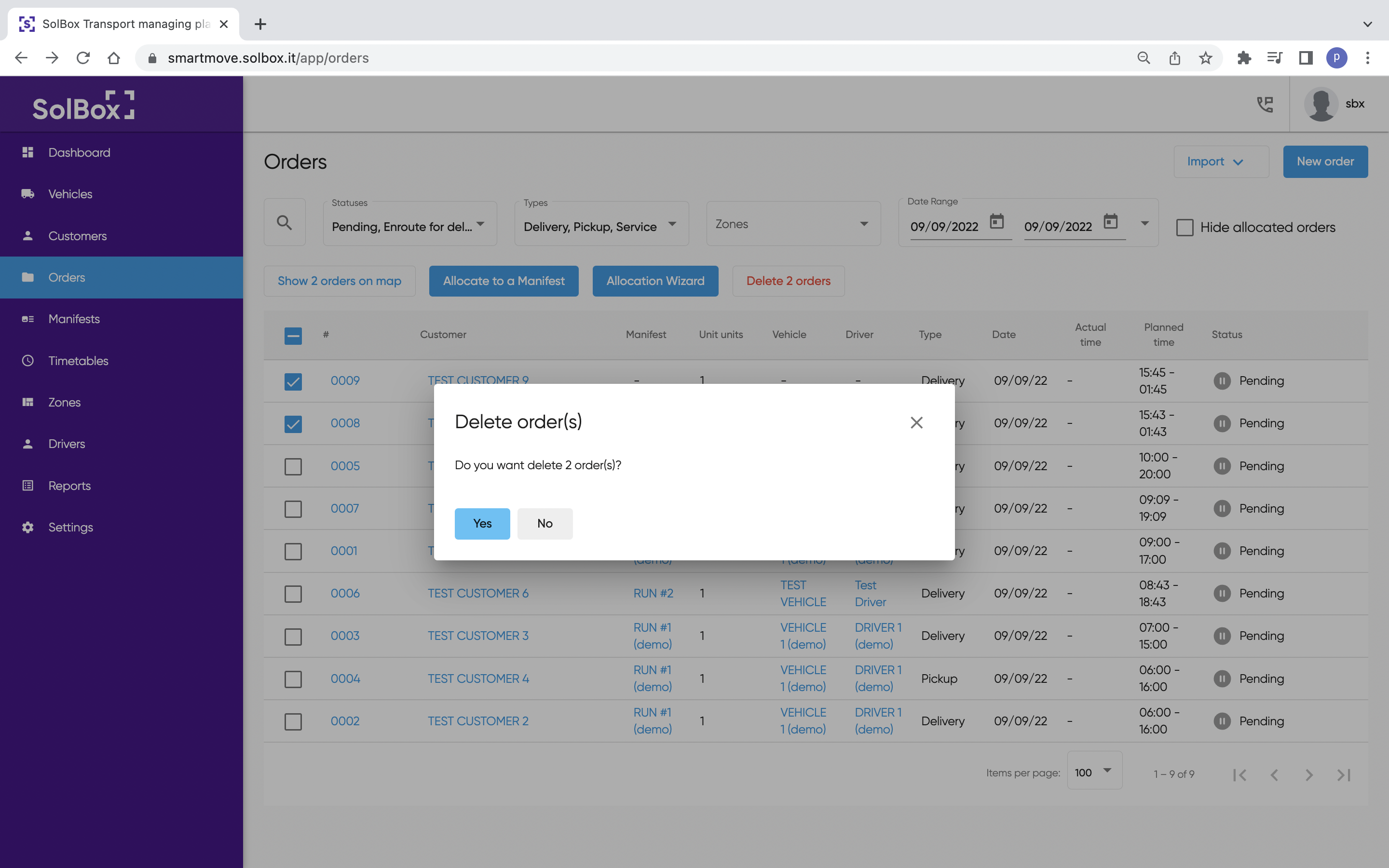The width and height of the screenshot is (1389, 868).
Task: Open Timetables in the sidebar
Action: [121, 361]
